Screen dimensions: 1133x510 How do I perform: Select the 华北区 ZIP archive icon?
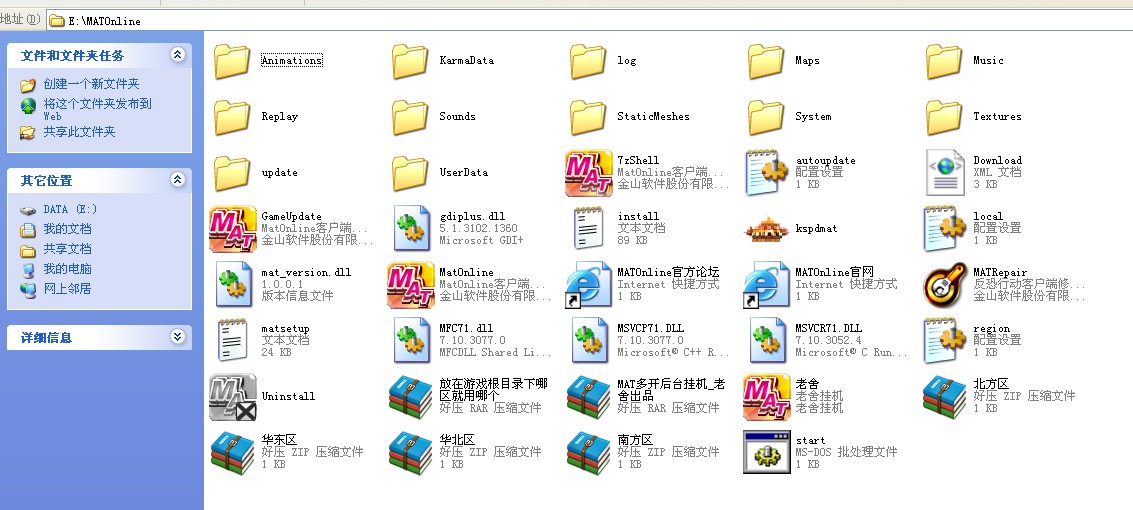[410, 452]
